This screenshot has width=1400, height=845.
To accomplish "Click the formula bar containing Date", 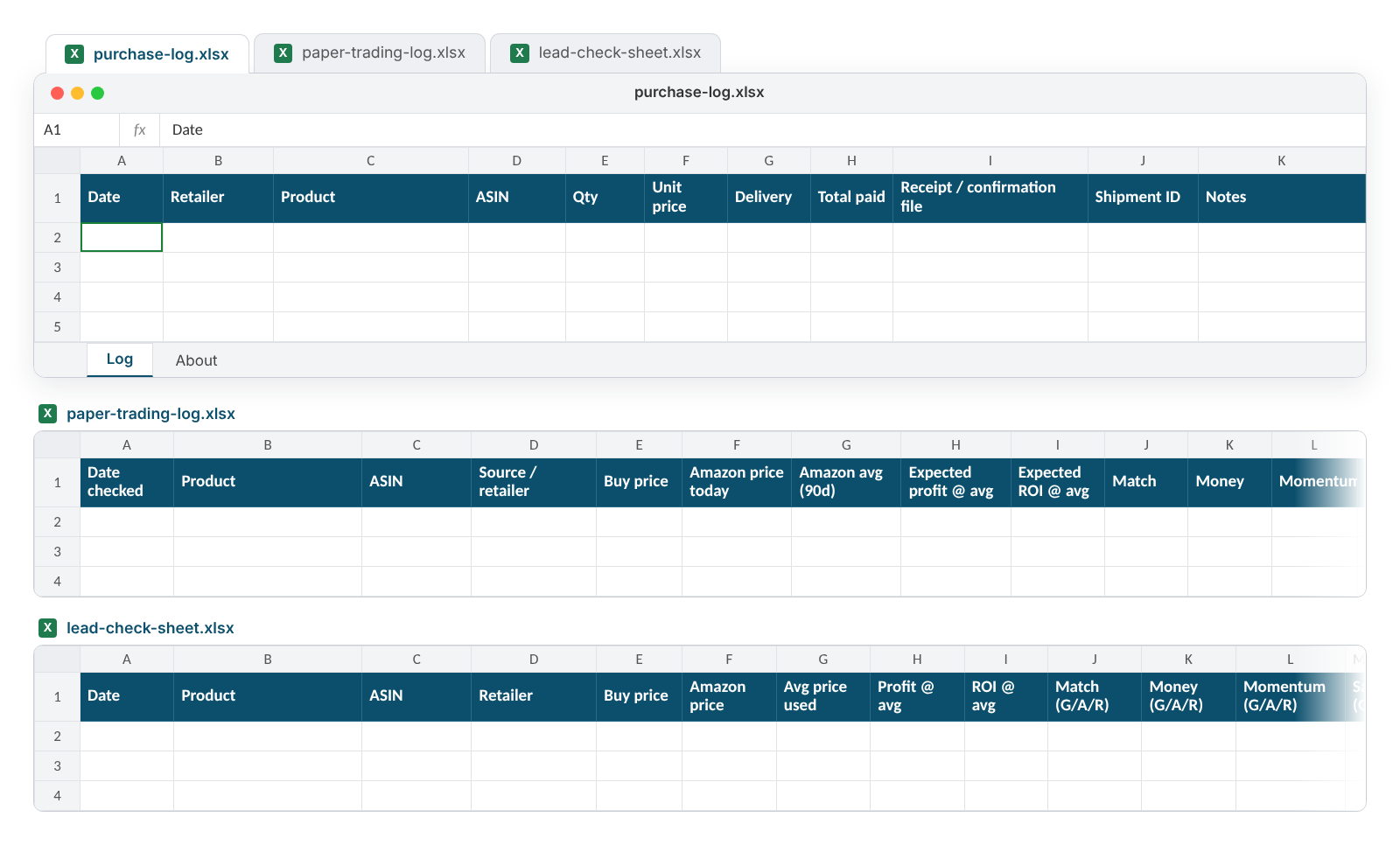I will [x=762, y=129].
